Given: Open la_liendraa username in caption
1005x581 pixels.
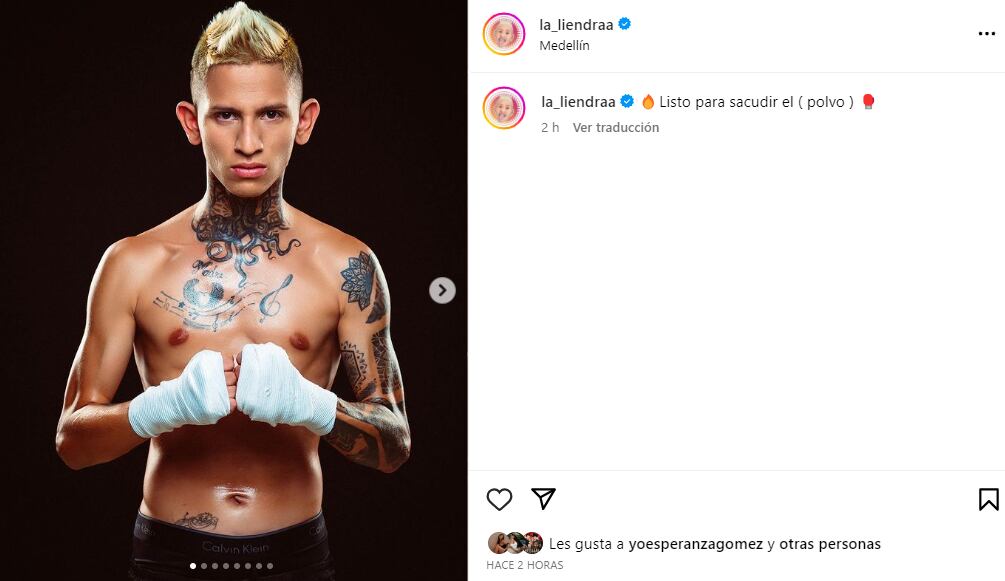Looking at the screenshot, I should pyautogui.click(x=578, y=102).
